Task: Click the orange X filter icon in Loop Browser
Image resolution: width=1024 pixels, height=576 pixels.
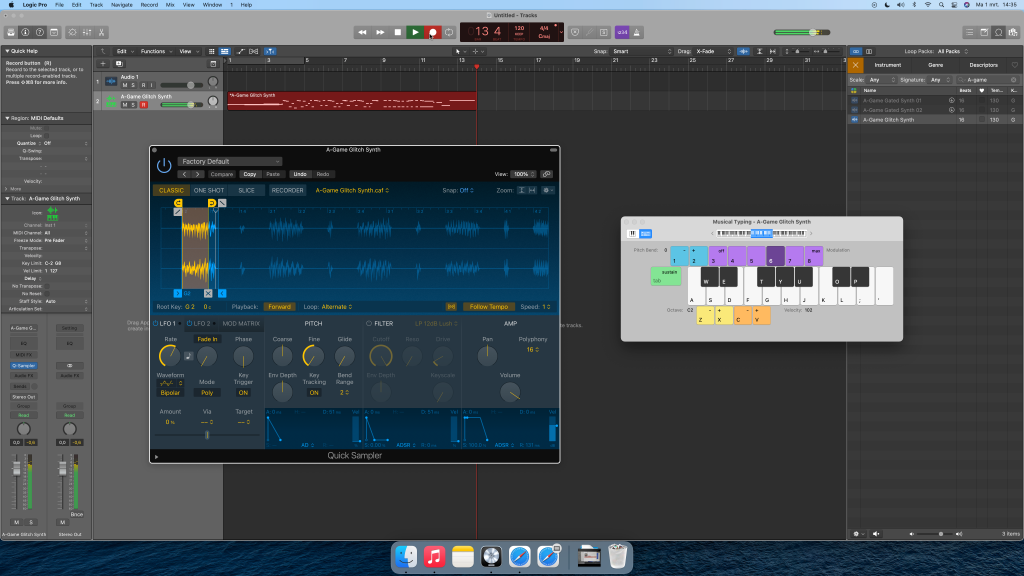Action: pyautogui.click(x=856, y=65)
